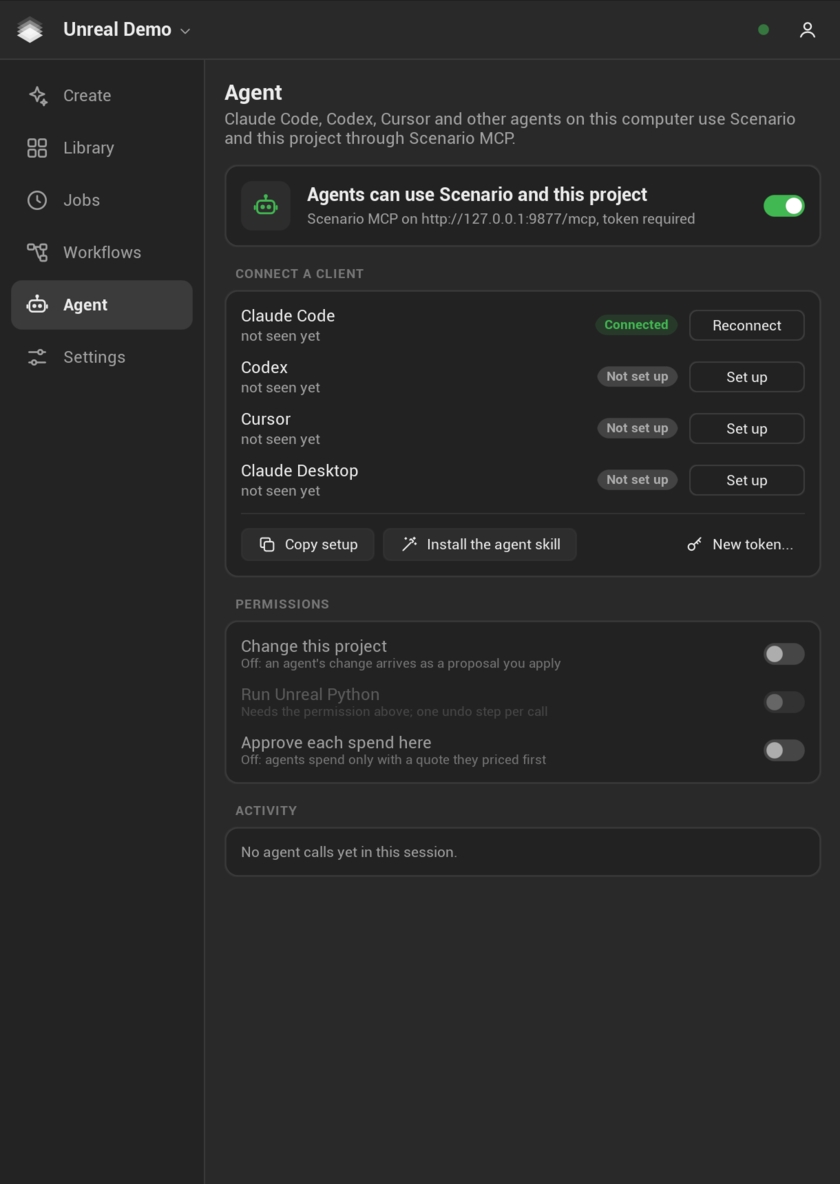Image resolution: width=840 pixels, height=1184 pixels.
Task: Go to the Workflows section
Action: pos(102,252)
